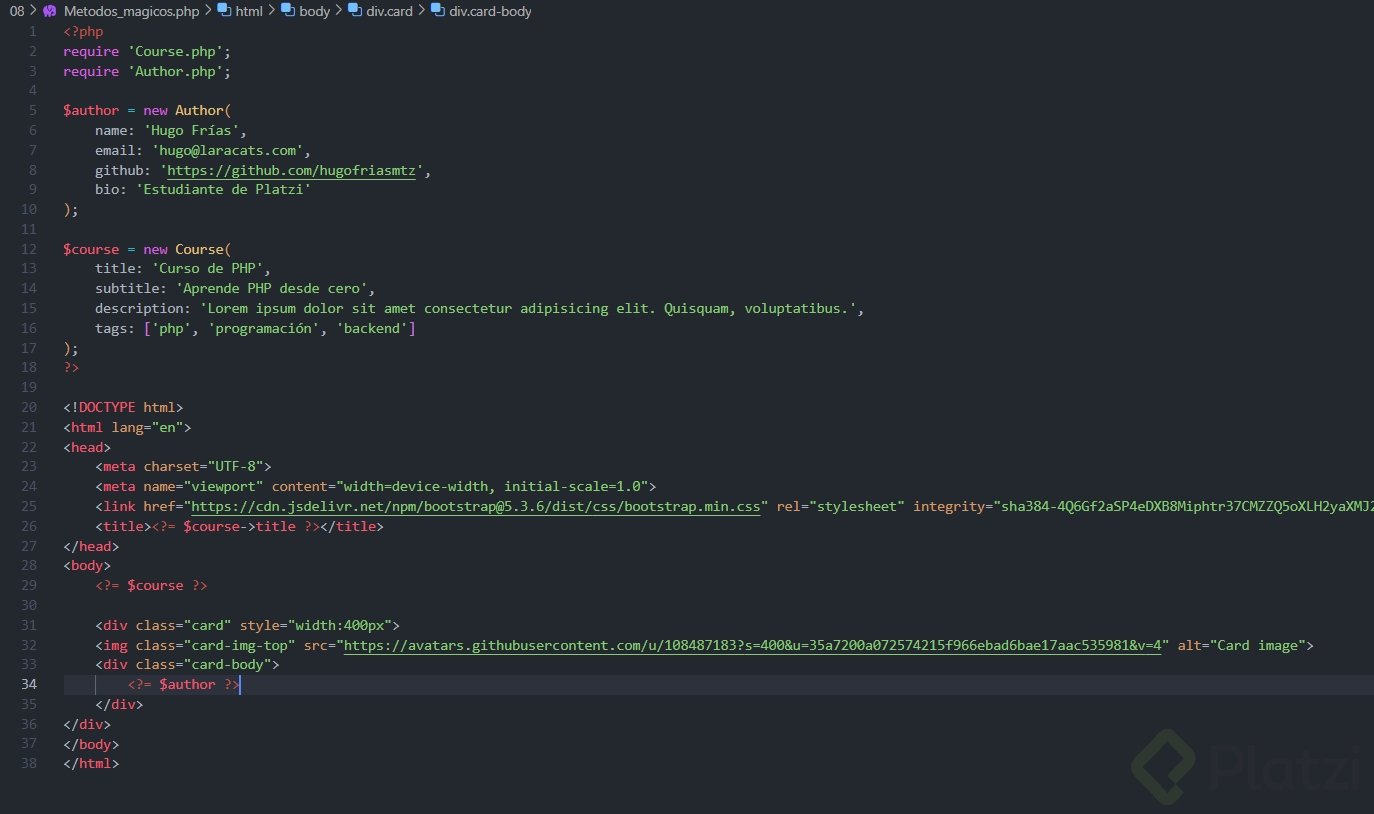1374x814 pixels.
Task: Select the body breadcrumb item
Action: pyautogui.click(x=315, y=11)
